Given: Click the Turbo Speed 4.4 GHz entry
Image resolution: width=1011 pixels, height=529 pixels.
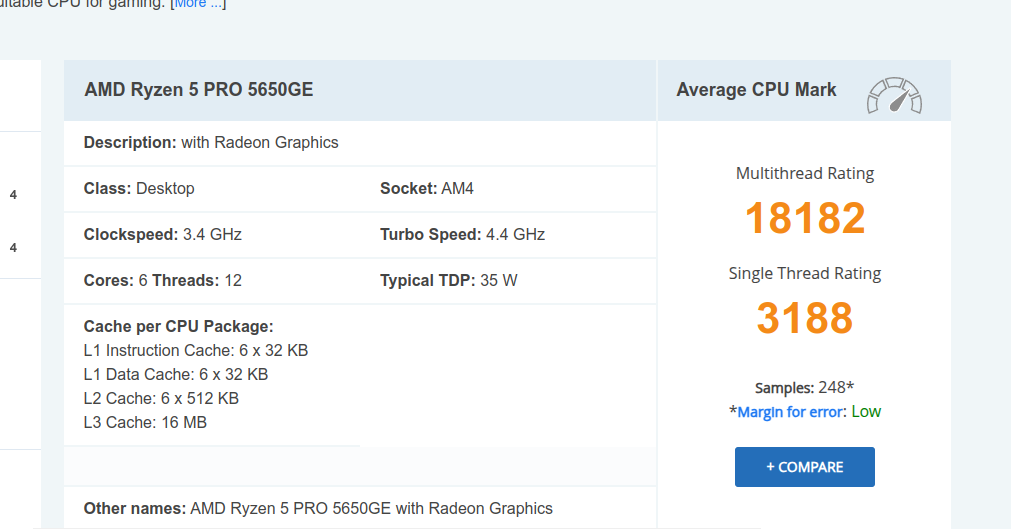Looking at the screenshot, I should tap(462, 235).
